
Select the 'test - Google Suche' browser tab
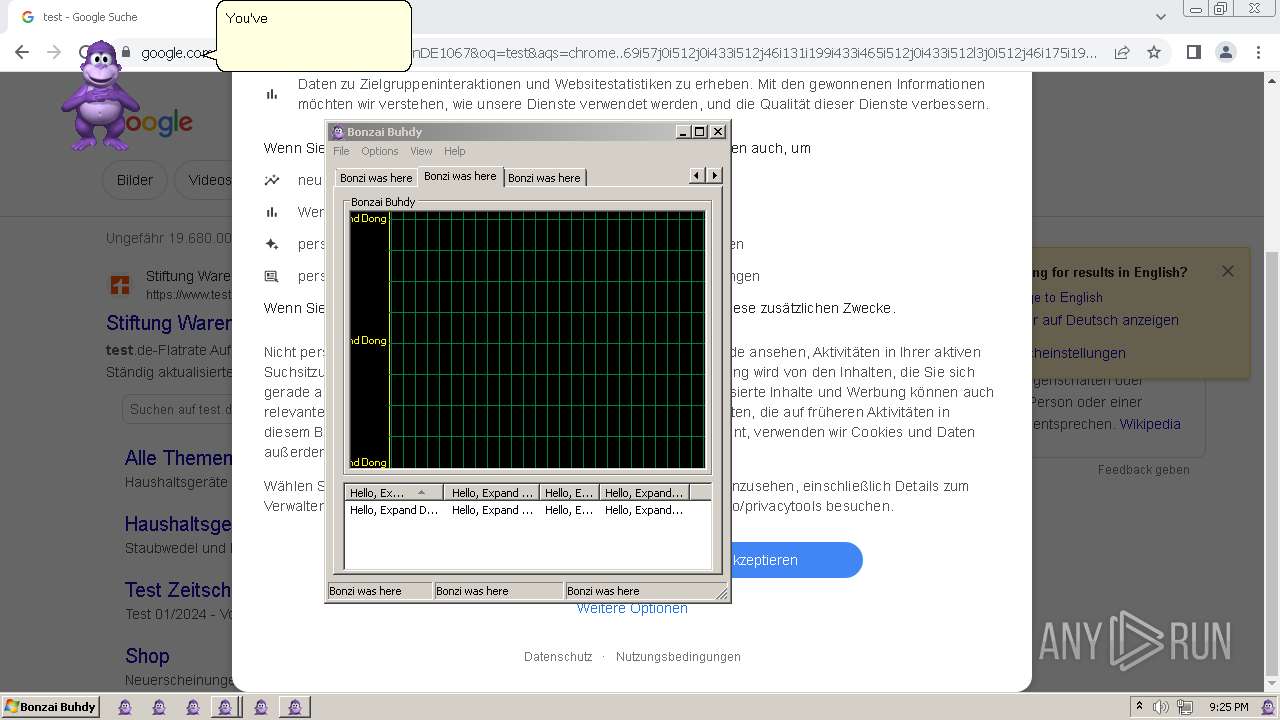[90, 17]
